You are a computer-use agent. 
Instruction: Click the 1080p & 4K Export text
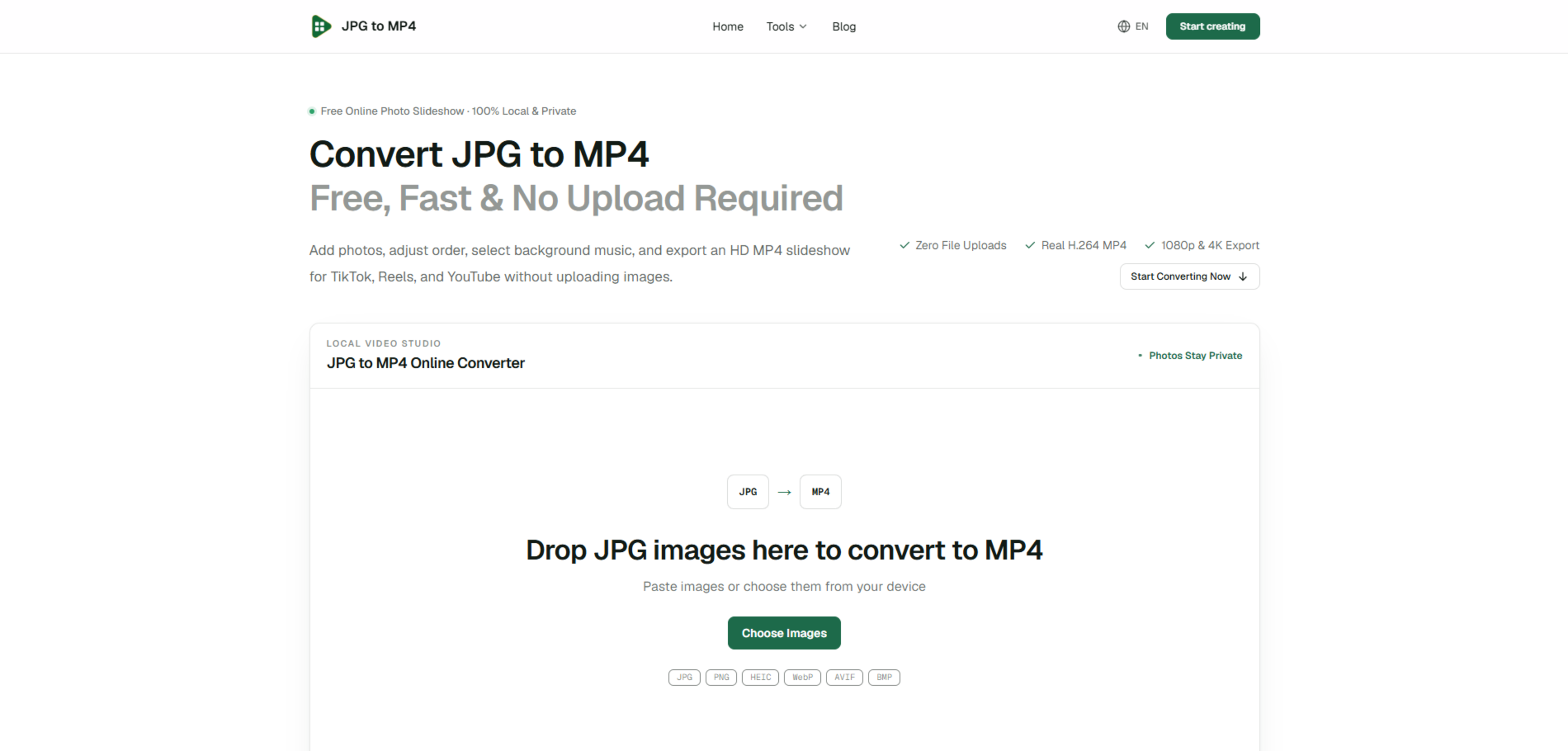[x=1210, y=245]
